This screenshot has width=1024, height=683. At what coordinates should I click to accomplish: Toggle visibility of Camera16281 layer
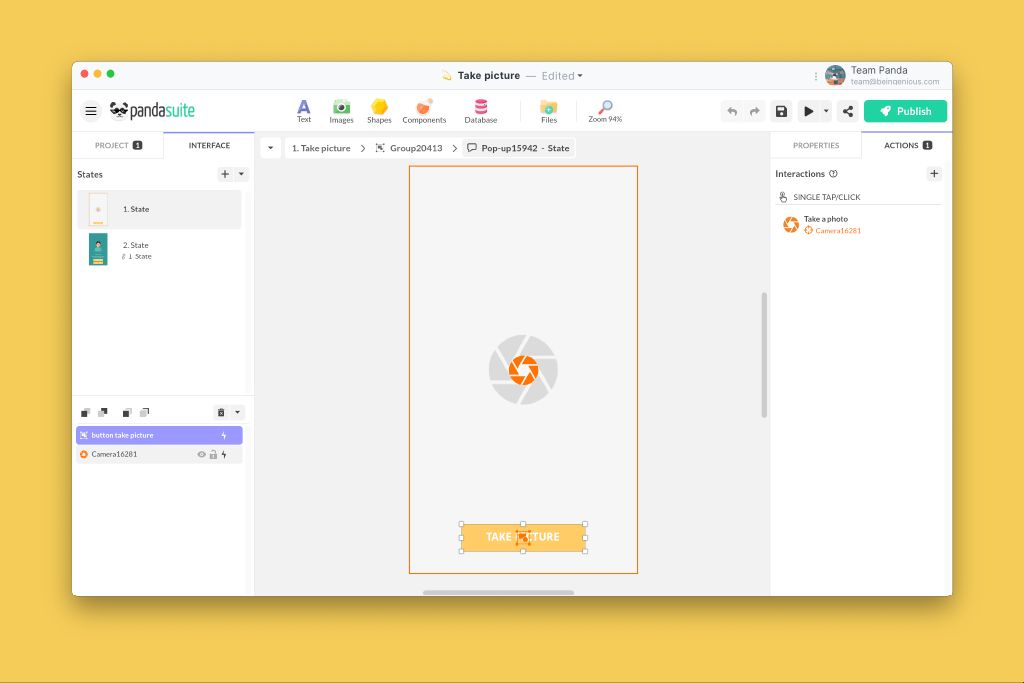pos(201,454)
